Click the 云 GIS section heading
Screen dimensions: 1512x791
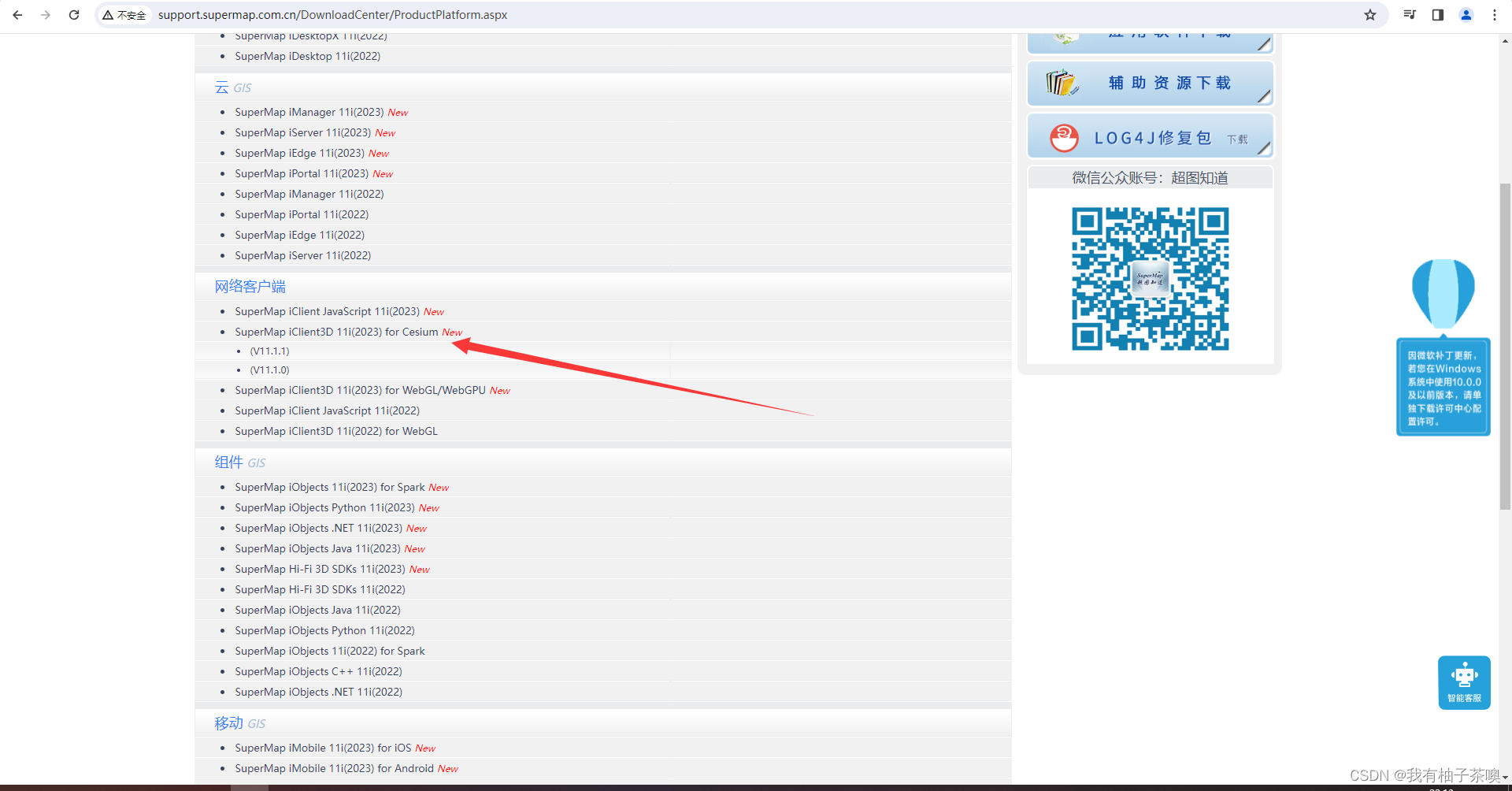pos(233,87)
